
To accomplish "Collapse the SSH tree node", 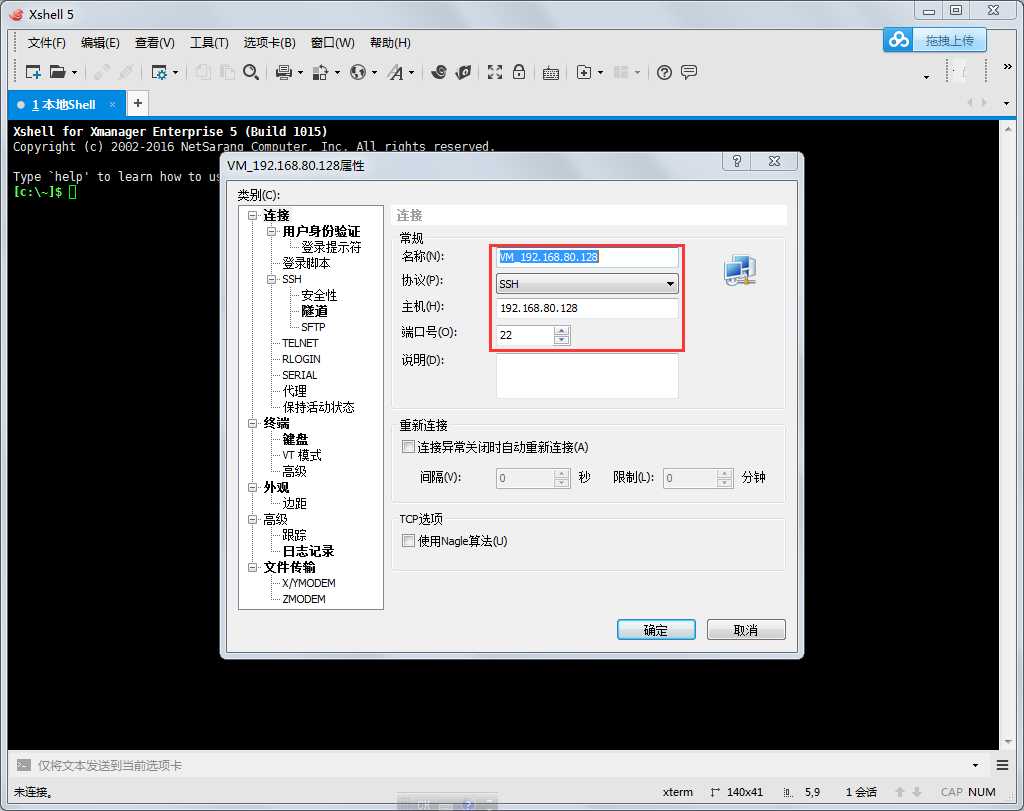I will [272, 279].
